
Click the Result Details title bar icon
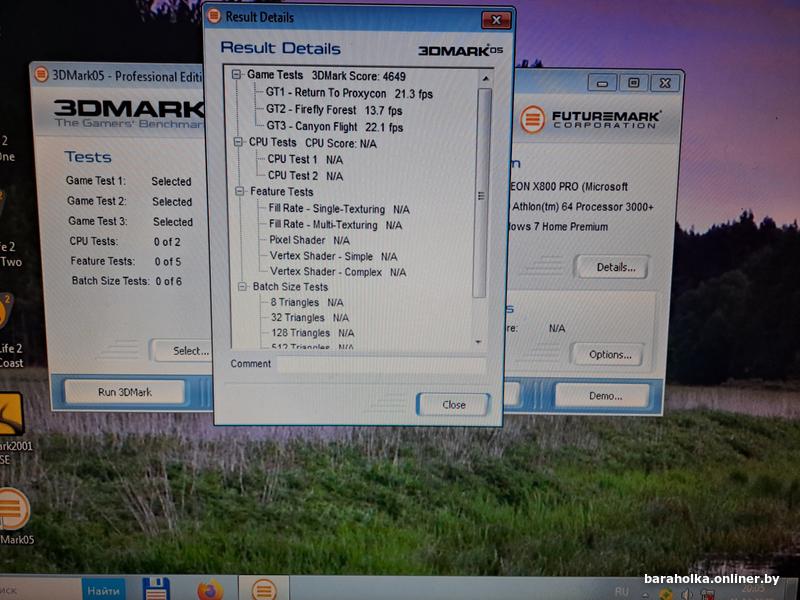[x=214, y=16]
